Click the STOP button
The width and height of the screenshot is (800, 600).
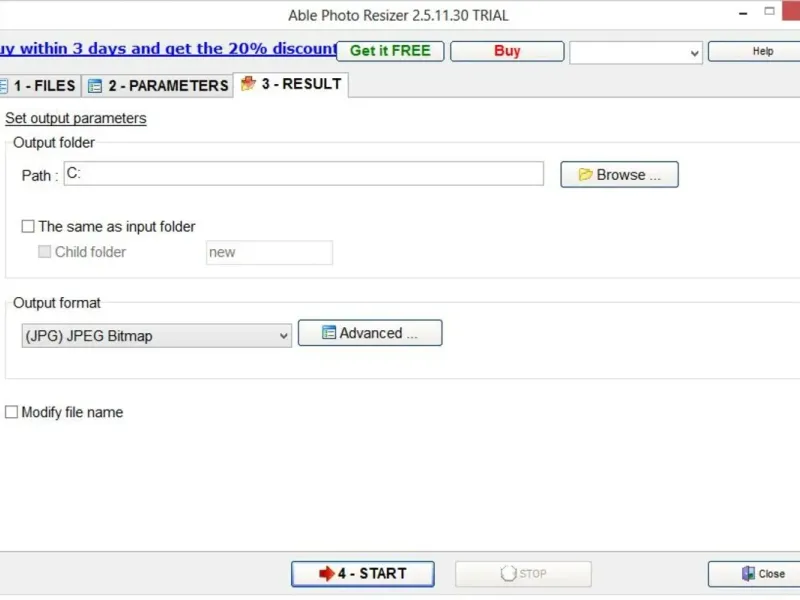pyautogui.click(x=523, y=574)
